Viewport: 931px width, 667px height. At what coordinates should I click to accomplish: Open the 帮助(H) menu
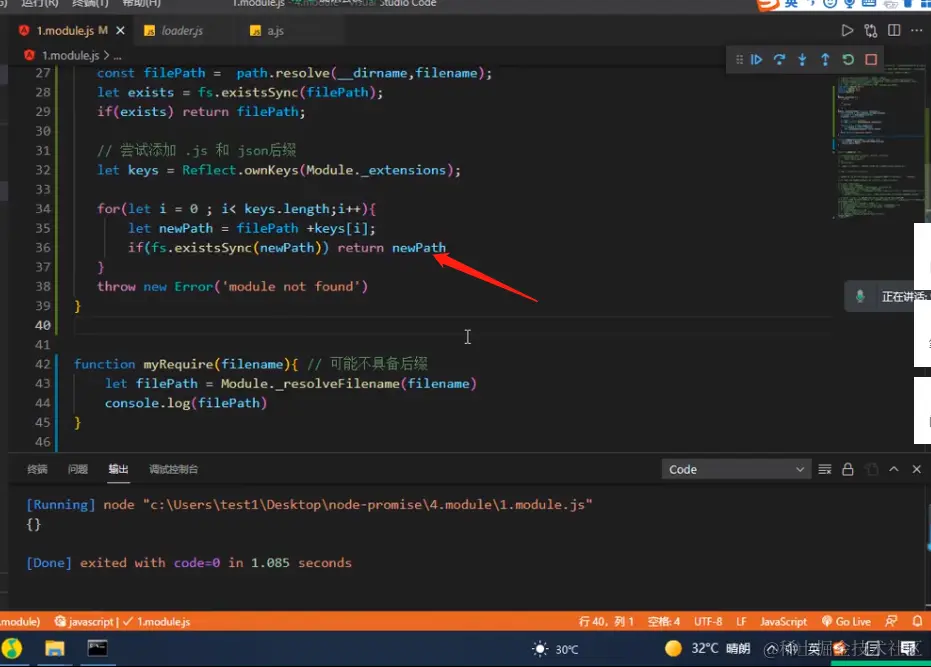141,3
